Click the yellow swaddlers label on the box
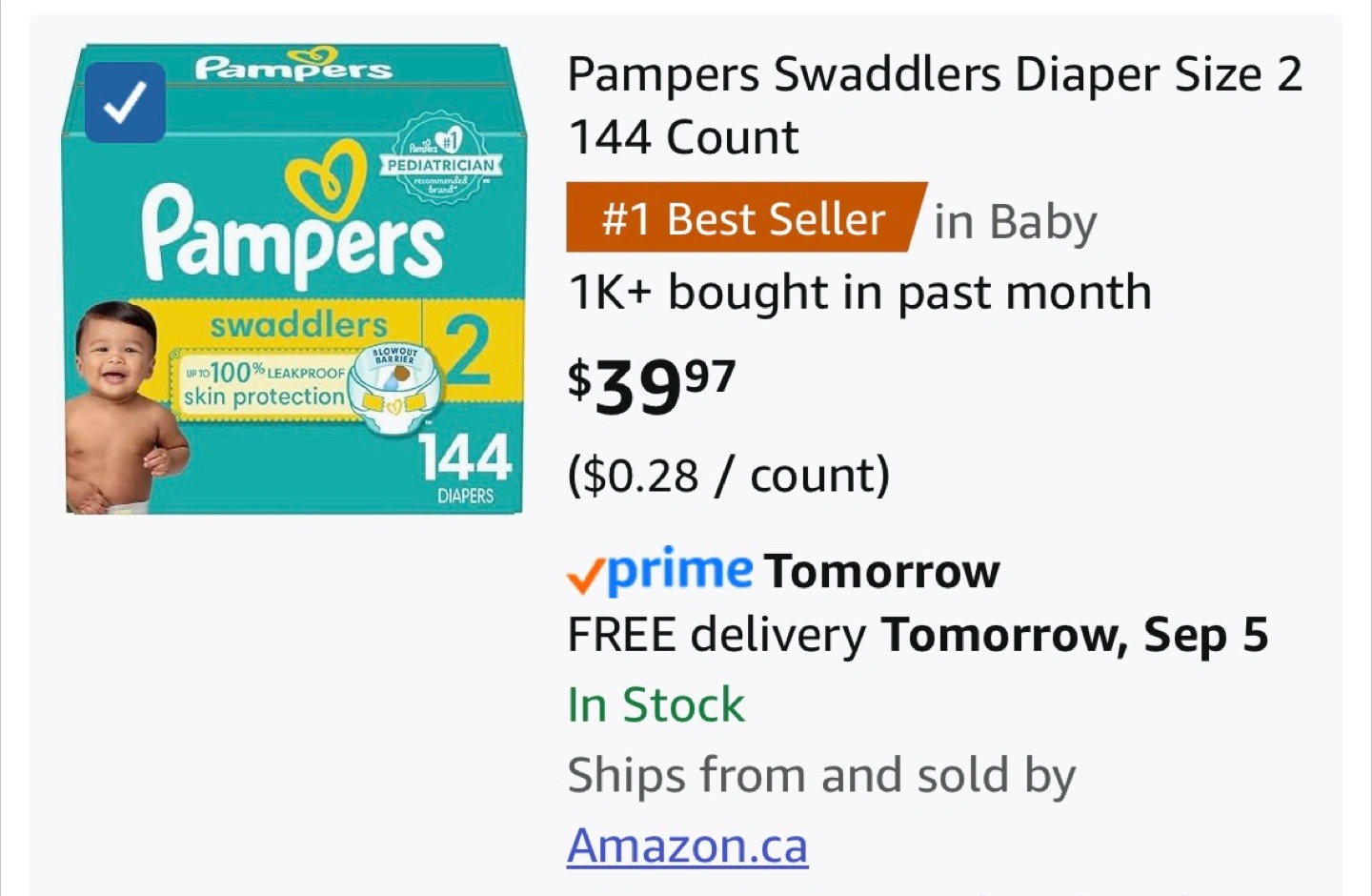Image resolution: width=1372 pixels, height=896 pixels. pos(298,325)
